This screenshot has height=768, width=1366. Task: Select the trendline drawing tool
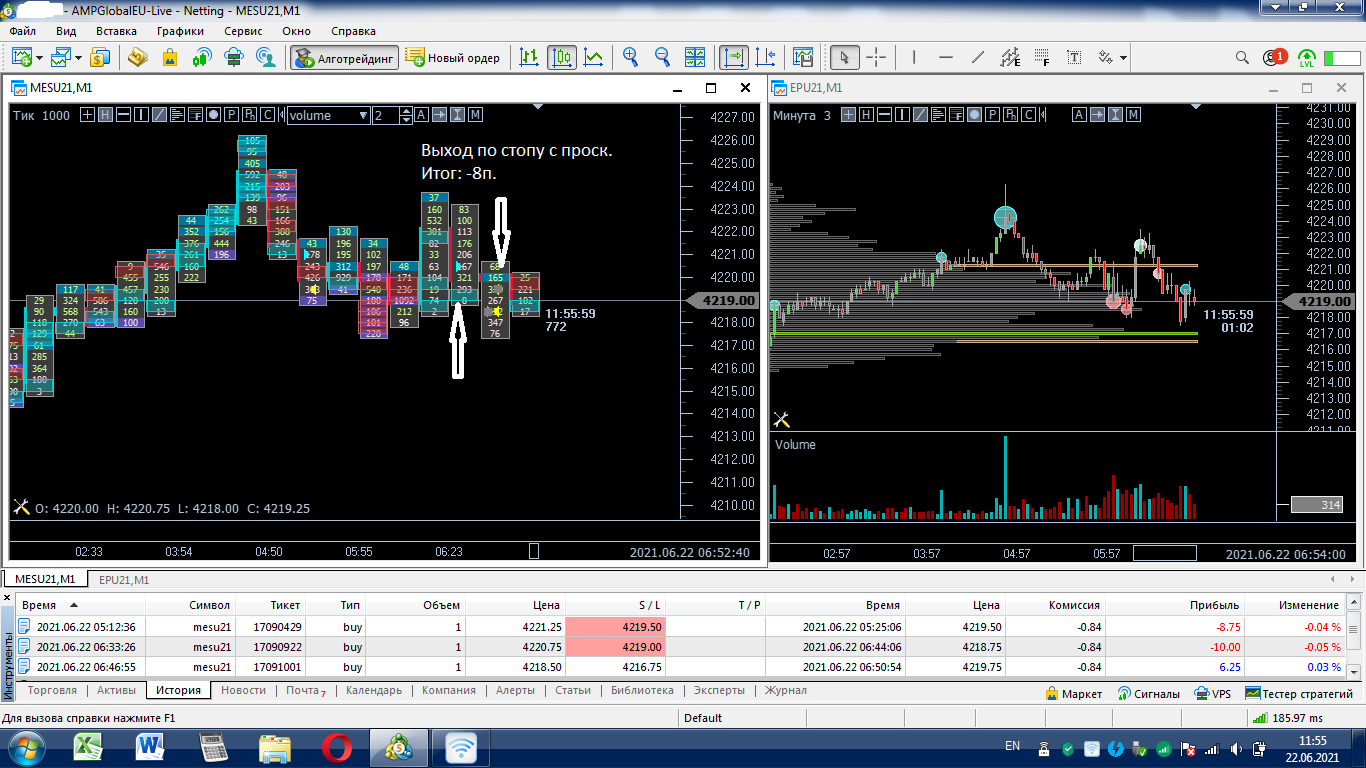pos(978,57)
